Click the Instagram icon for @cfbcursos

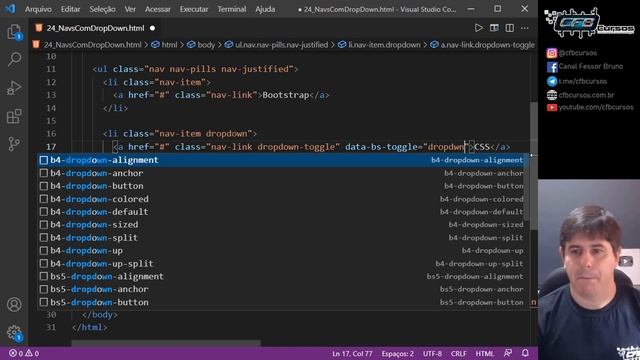click(x=552, y=53)
